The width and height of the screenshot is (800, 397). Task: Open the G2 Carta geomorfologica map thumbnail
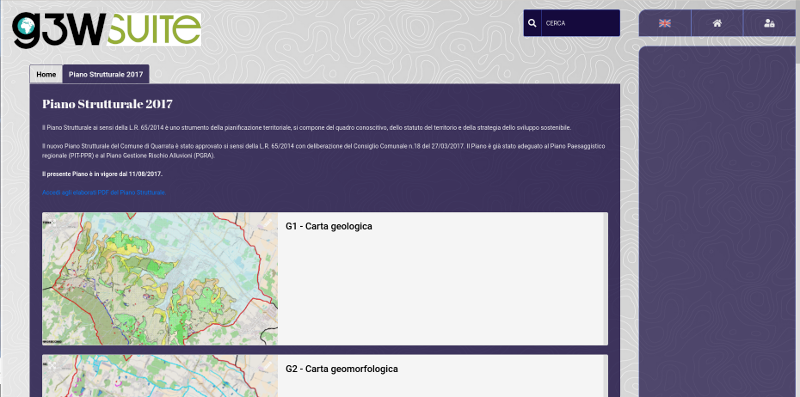point(160,376)
